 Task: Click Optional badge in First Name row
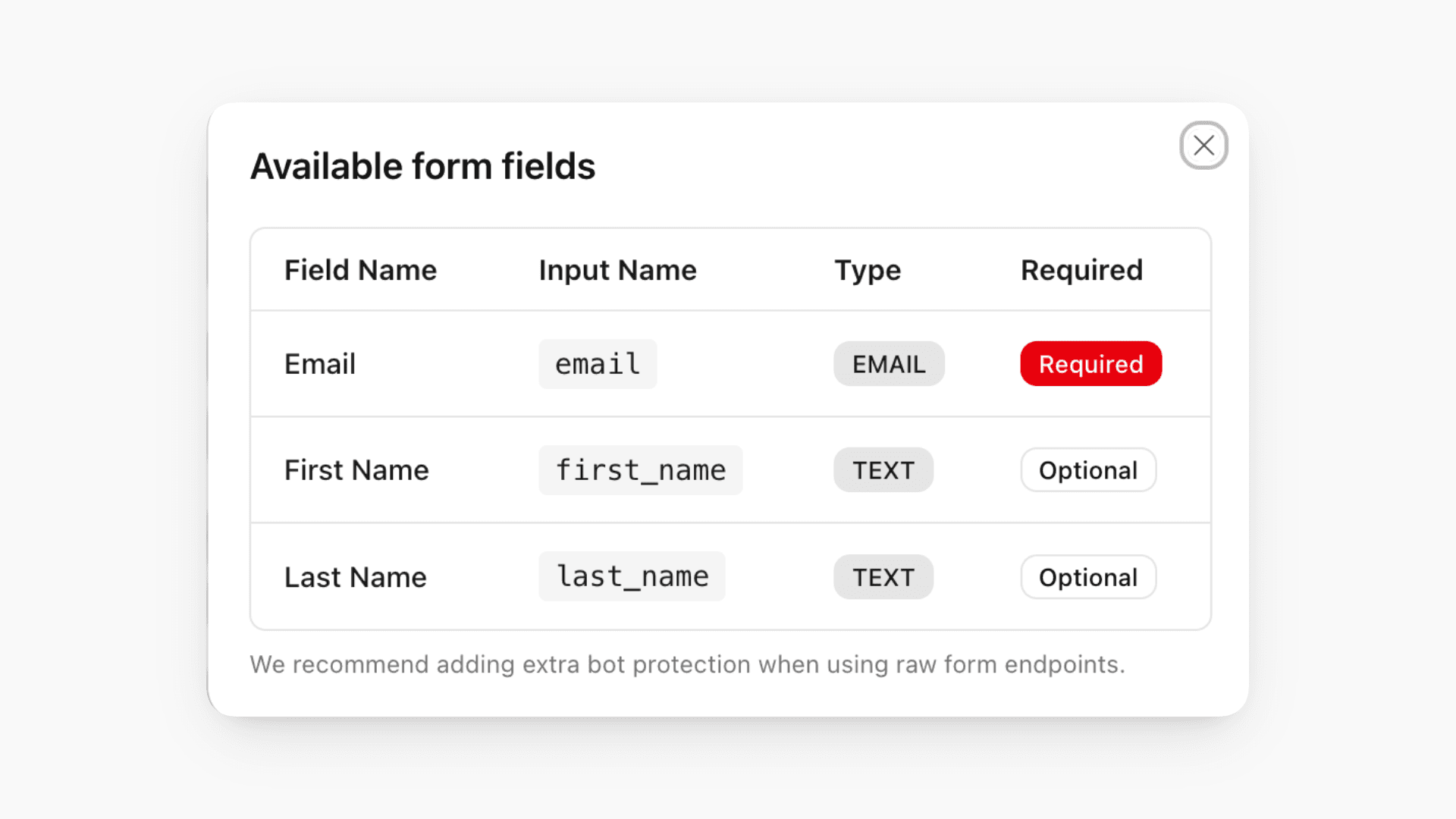(x=1088, y=470)
